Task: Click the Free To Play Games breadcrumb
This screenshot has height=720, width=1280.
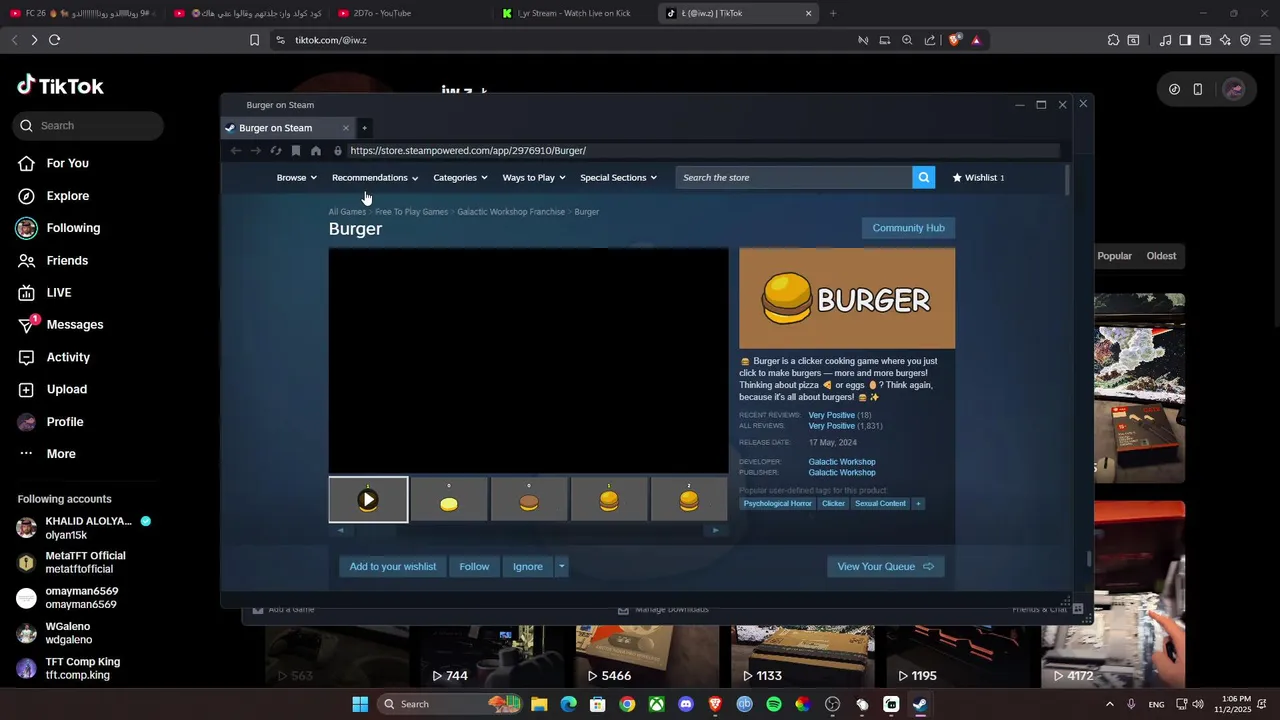Action: coord(411,212)
